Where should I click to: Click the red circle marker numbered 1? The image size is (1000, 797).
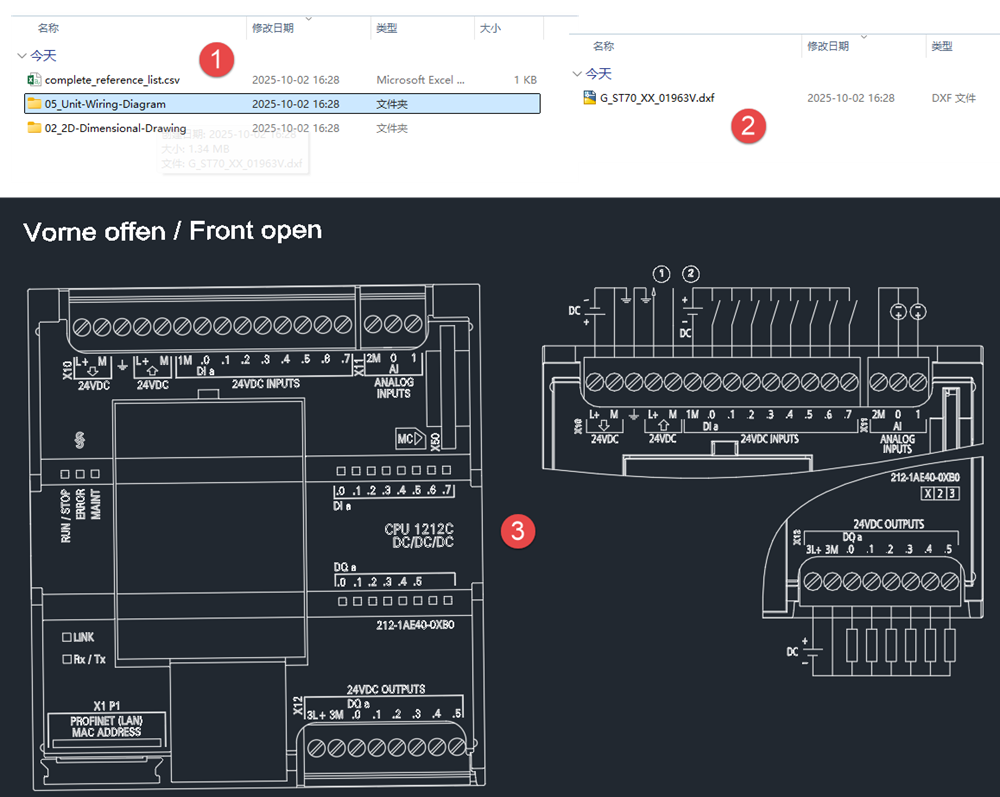215,59
